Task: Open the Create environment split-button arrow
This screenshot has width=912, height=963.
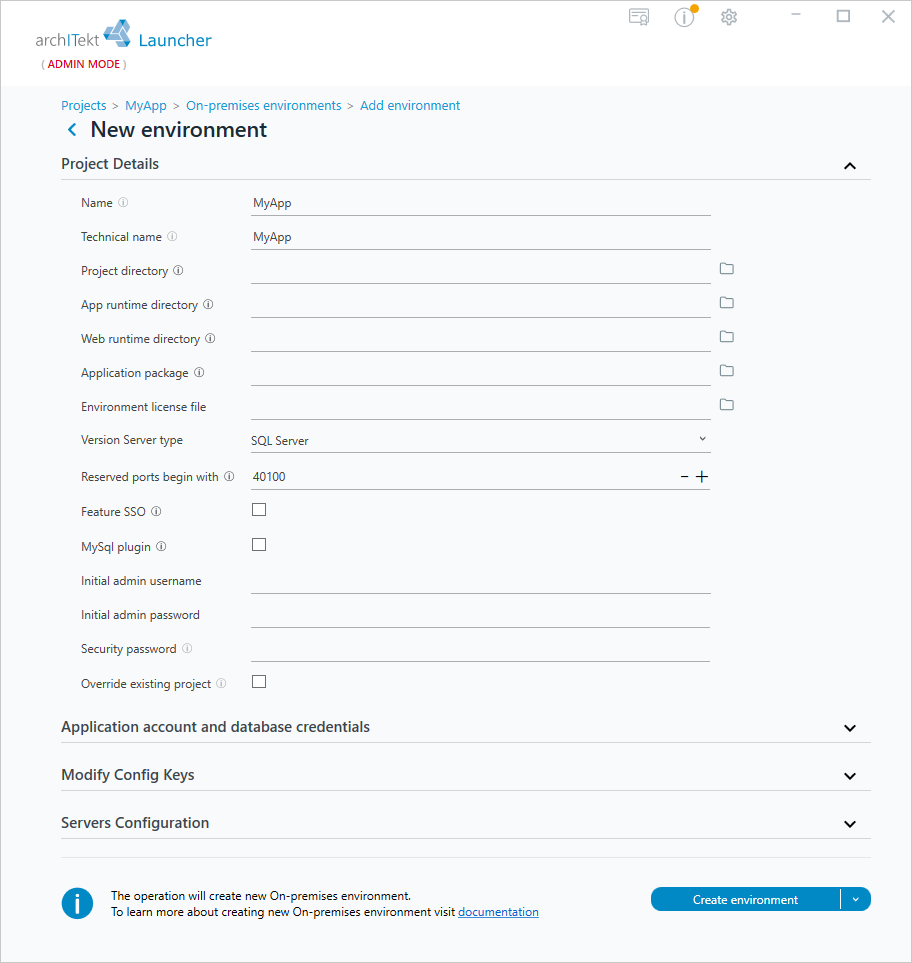Action: [x=855, y=900]
